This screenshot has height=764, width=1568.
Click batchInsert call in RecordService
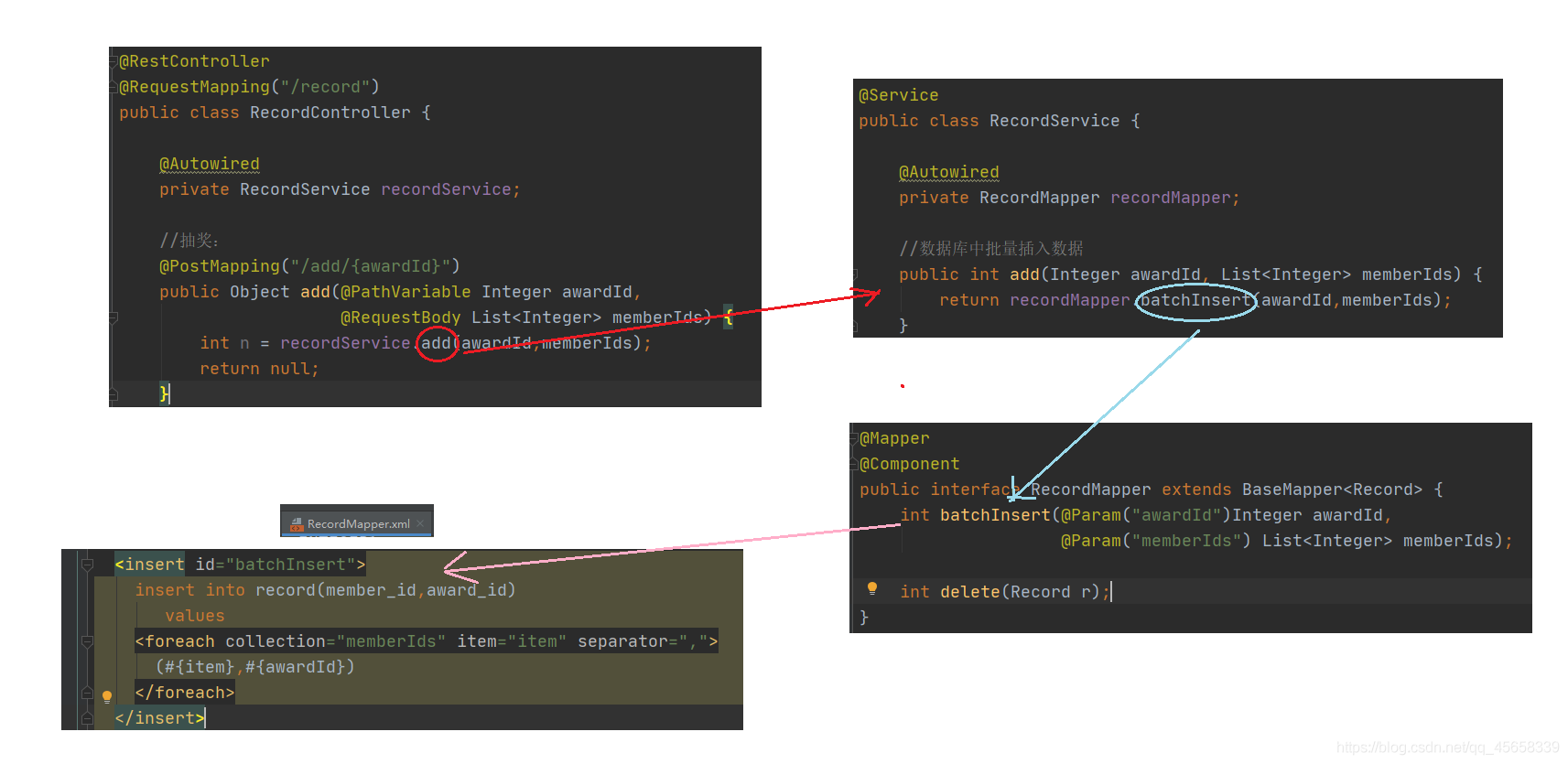[1195, 300]
